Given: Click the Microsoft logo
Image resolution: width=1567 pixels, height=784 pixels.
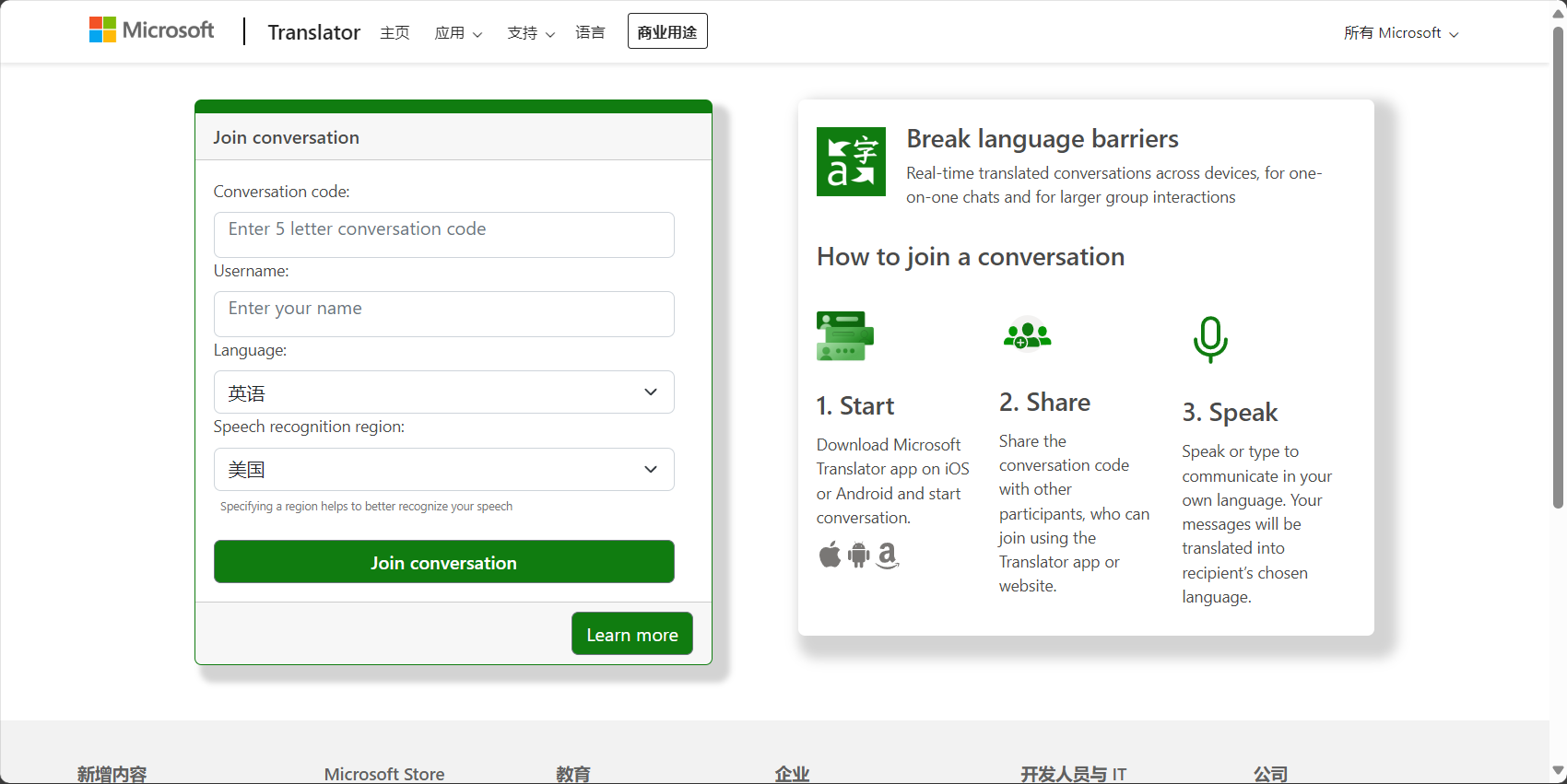Looking at the screenshot, I should click(x=151, y=30).
